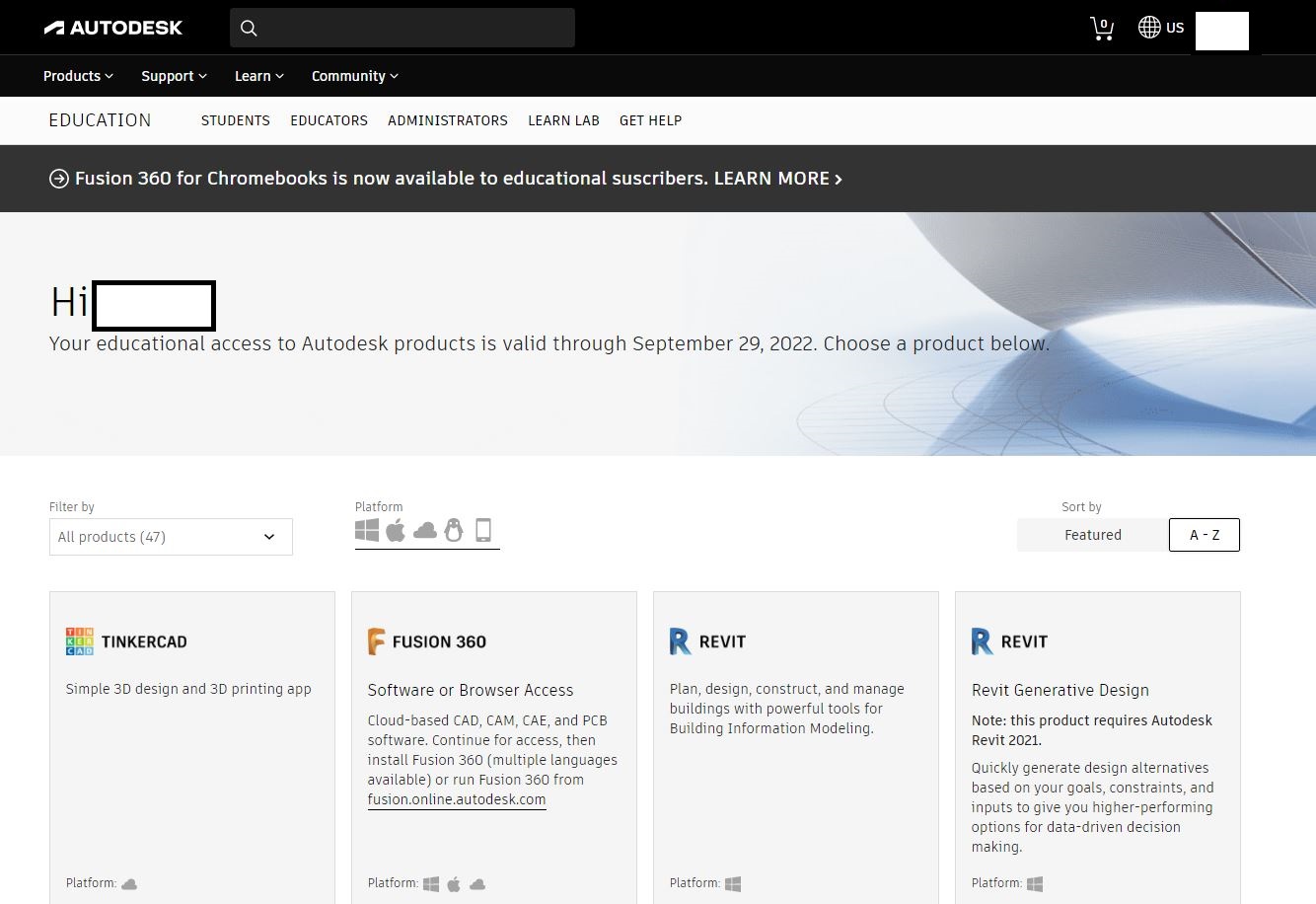
Task: Toggle the Linux penguin platform filter
Action: pos(454,530)
